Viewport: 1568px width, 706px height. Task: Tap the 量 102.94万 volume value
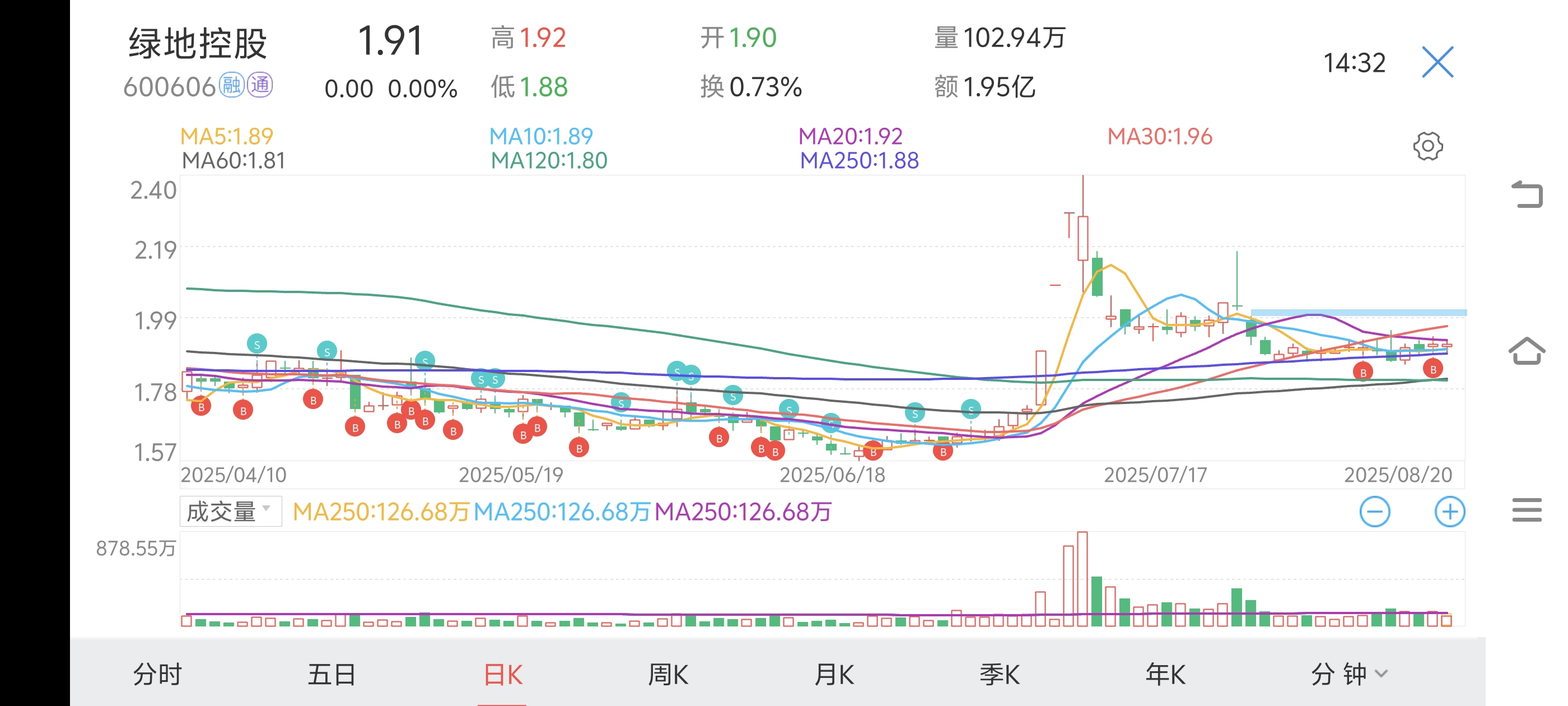[x=1000, y=38]
